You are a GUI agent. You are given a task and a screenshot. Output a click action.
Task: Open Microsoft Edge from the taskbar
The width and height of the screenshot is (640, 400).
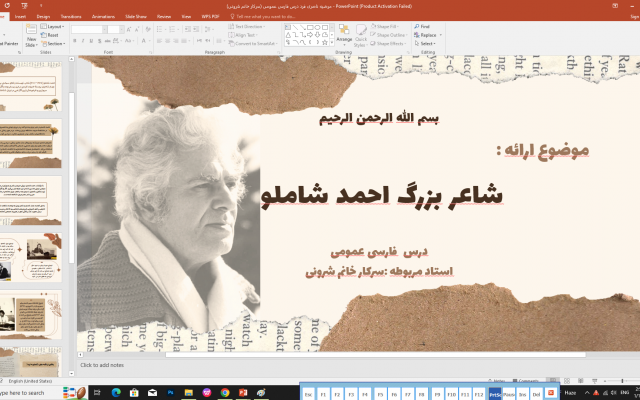coord(116,393)
